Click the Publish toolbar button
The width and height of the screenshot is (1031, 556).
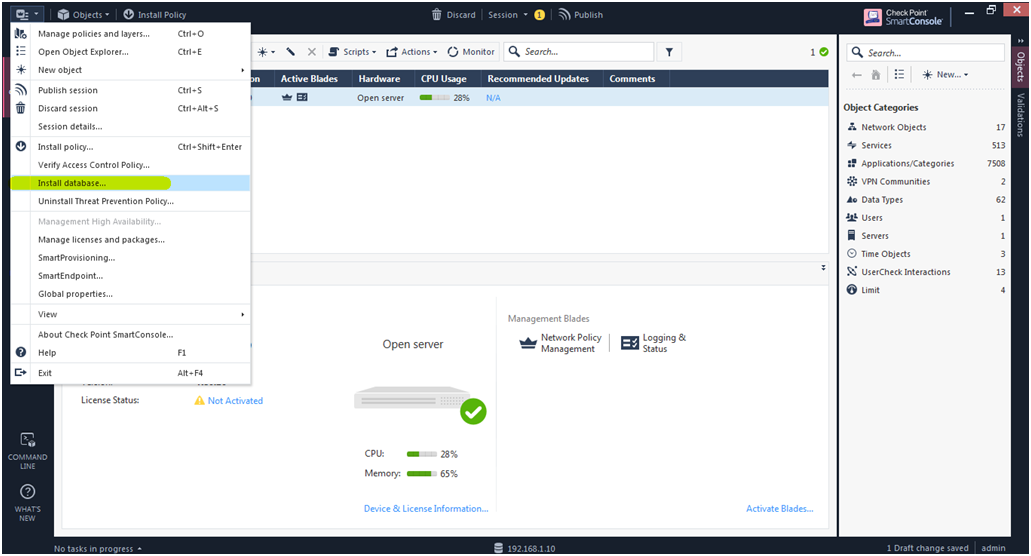[581, 14]
